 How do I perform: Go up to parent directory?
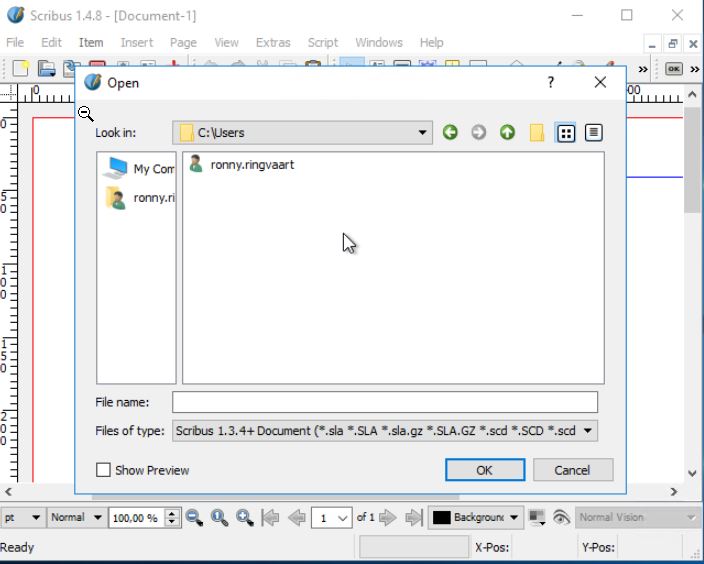[508, 132]
